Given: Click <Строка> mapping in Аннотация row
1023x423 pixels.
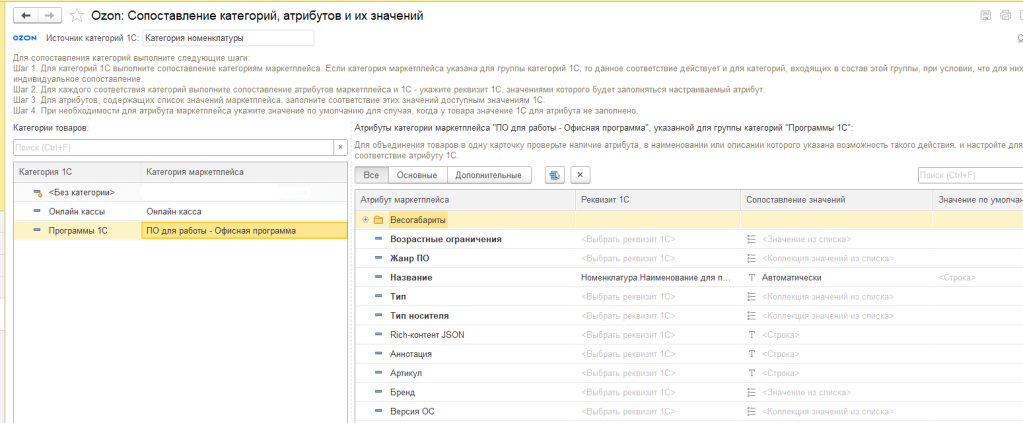Looking at the screenshot, I should (x=780, y=354).
